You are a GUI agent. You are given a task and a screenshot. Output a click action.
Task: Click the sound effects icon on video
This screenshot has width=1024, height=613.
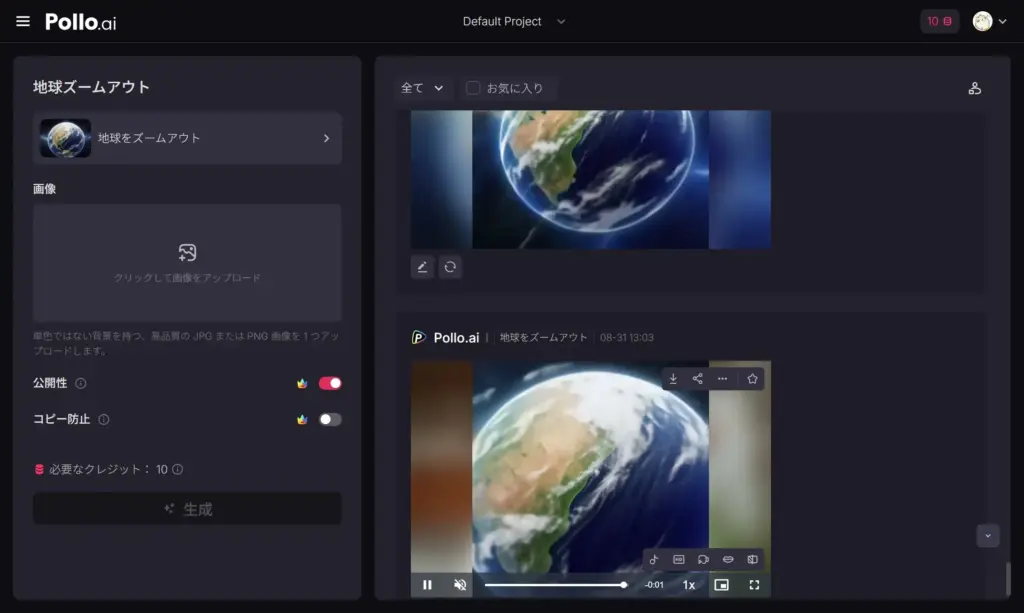(703, 559)
